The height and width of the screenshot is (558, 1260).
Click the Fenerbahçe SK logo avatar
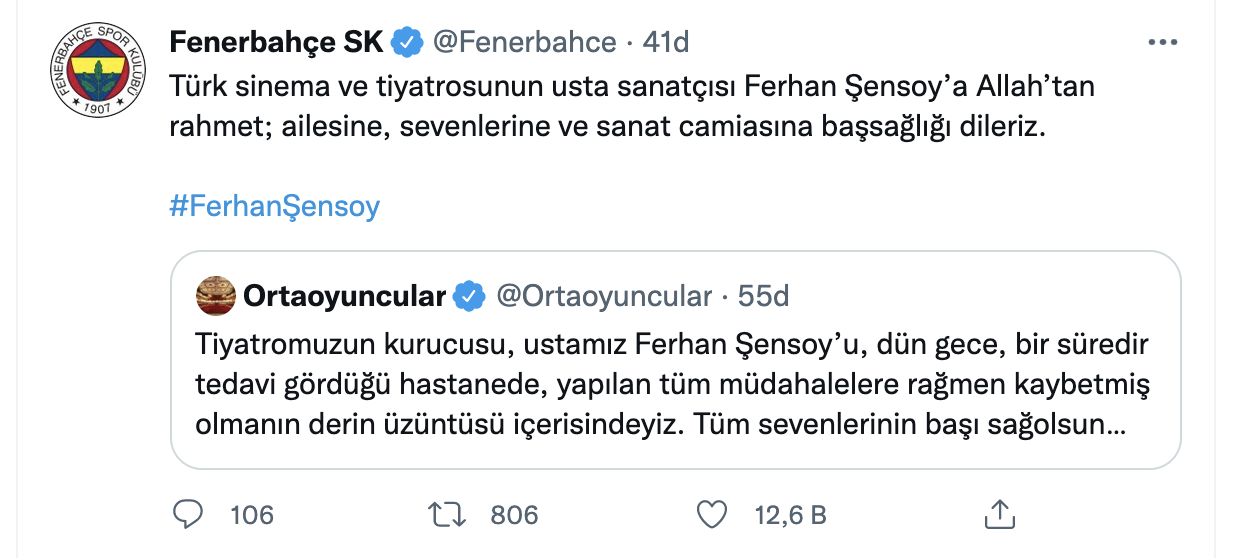(94, 77)
